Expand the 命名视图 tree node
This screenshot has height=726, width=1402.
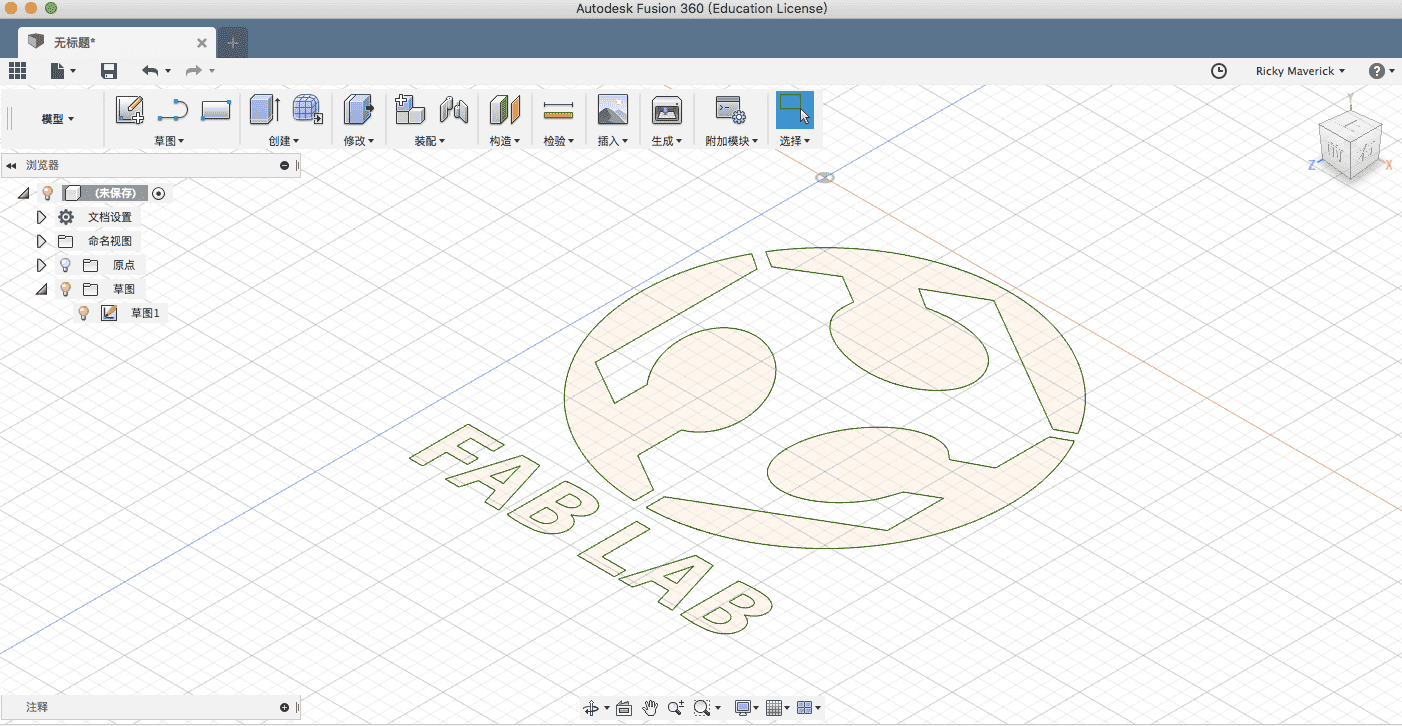pyautogui.click(x=41, y=241)
